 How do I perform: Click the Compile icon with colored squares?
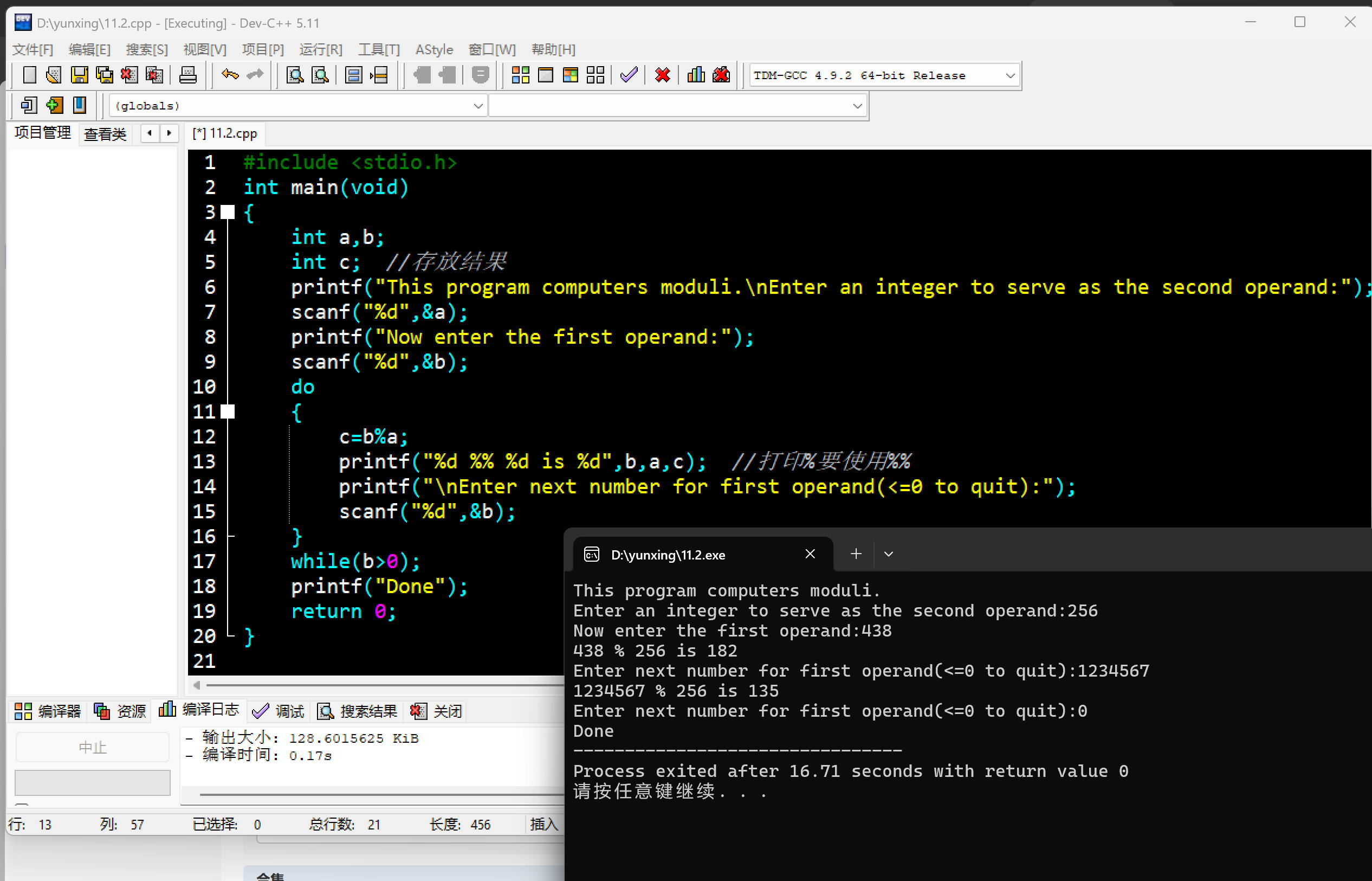pos(520,75)
